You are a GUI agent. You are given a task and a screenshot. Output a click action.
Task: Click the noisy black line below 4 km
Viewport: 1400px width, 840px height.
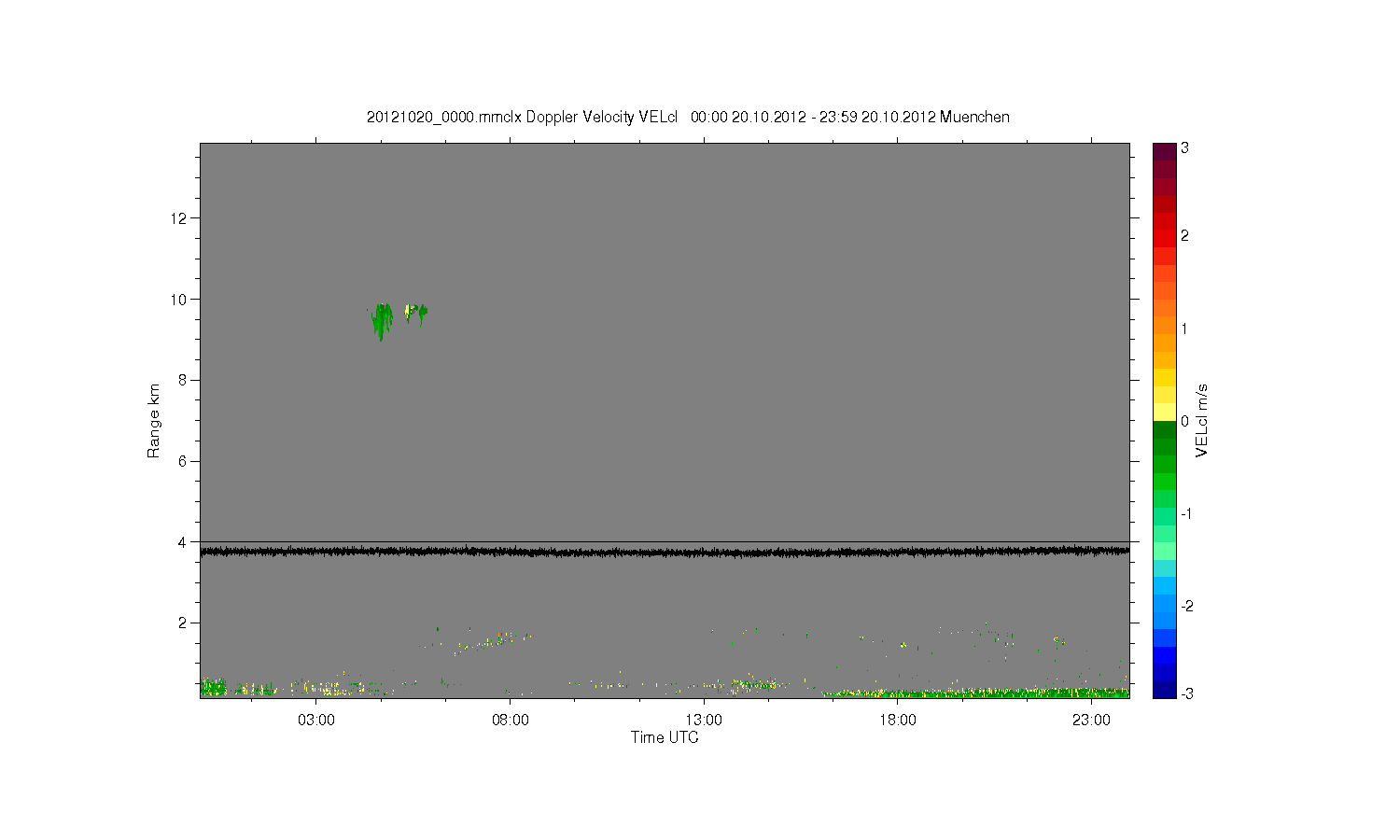click(x=665, y=552)
